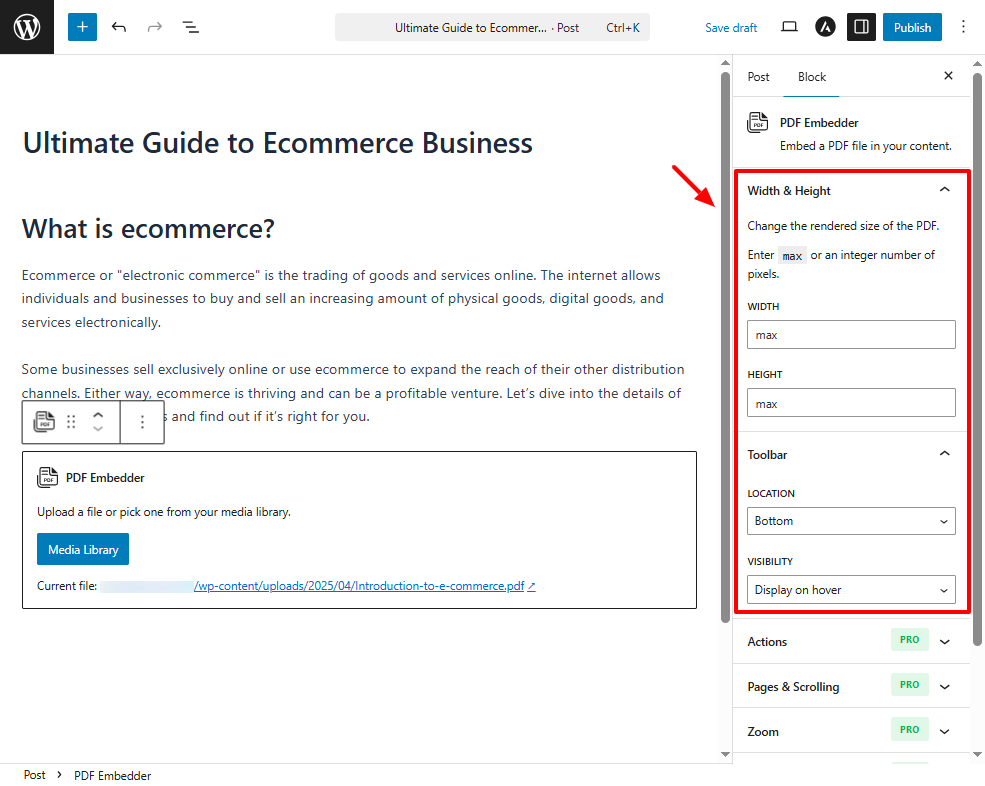
Task: Open the Introduction-to-e-commerce.pdf file link
Action: [x=360, y=586]
